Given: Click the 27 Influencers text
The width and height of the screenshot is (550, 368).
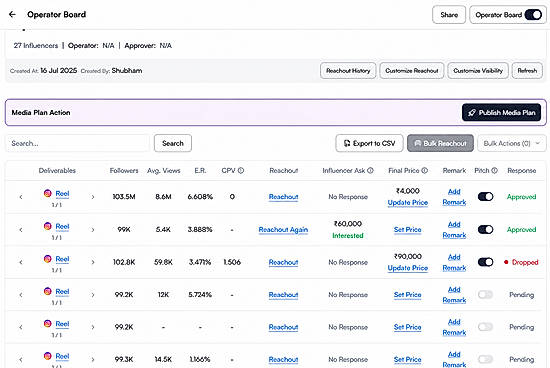Looking at the screenshot, I should pos(36,46).
